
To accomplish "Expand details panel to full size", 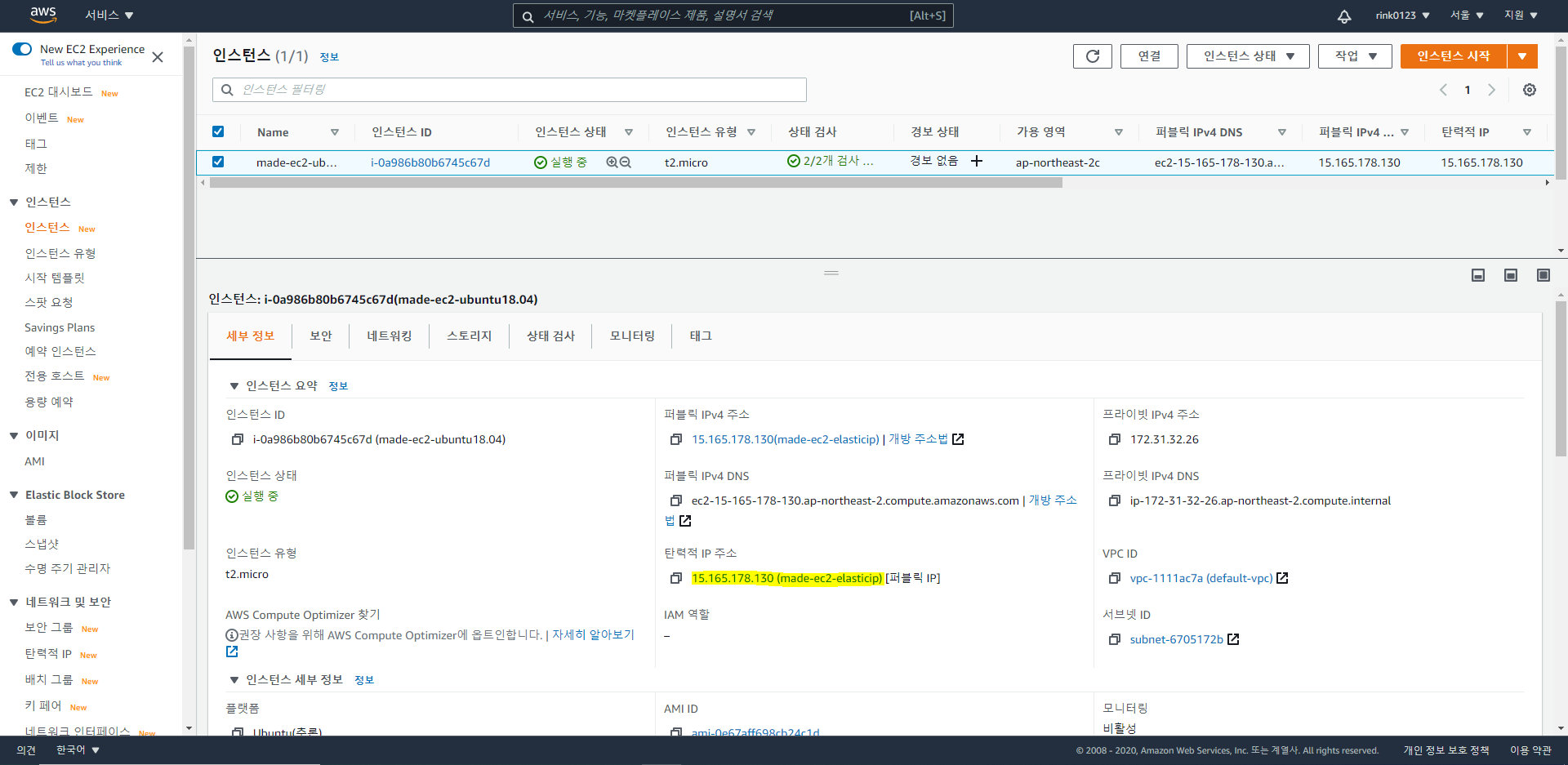I will coord(1543,275).
